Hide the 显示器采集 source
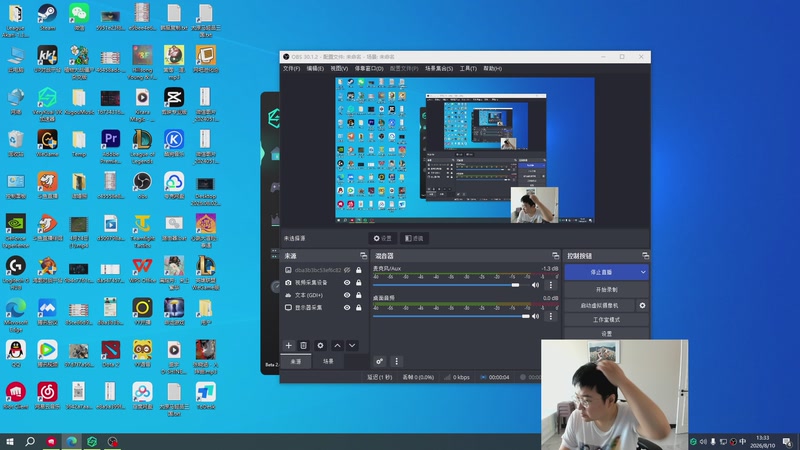This screenshot has width=800, height=450. tap(347, 308)
